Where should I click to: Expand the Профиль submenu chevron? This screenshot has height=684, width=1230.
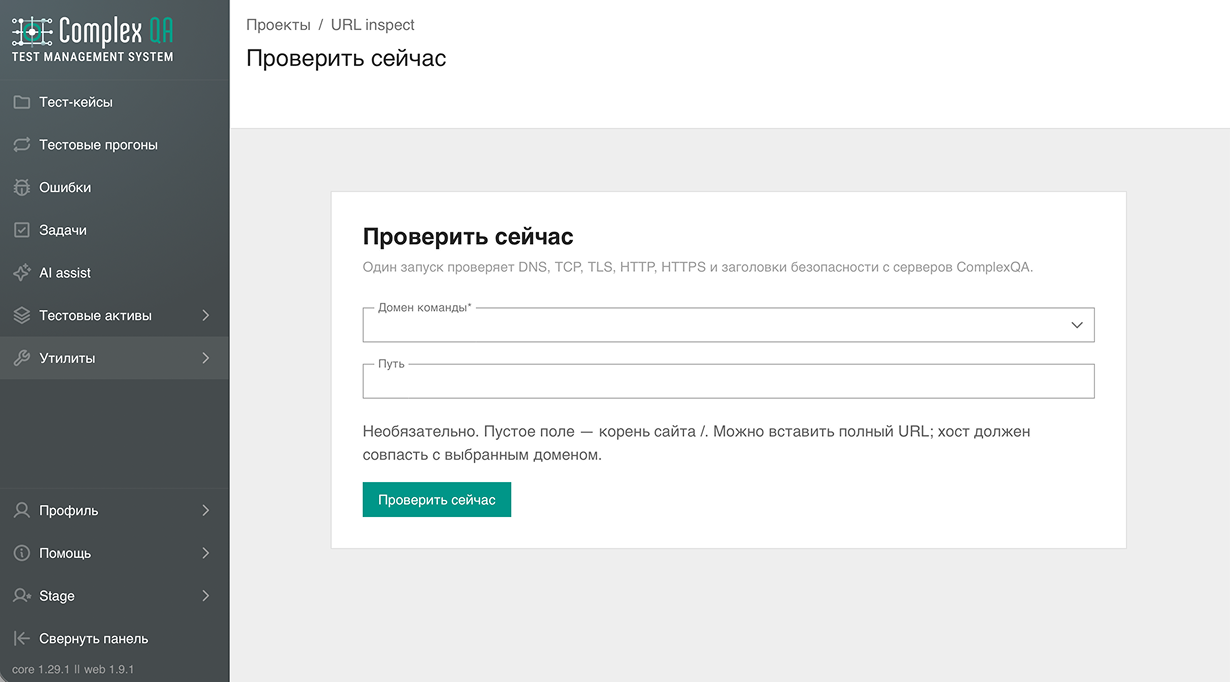(x=206, y=510)
